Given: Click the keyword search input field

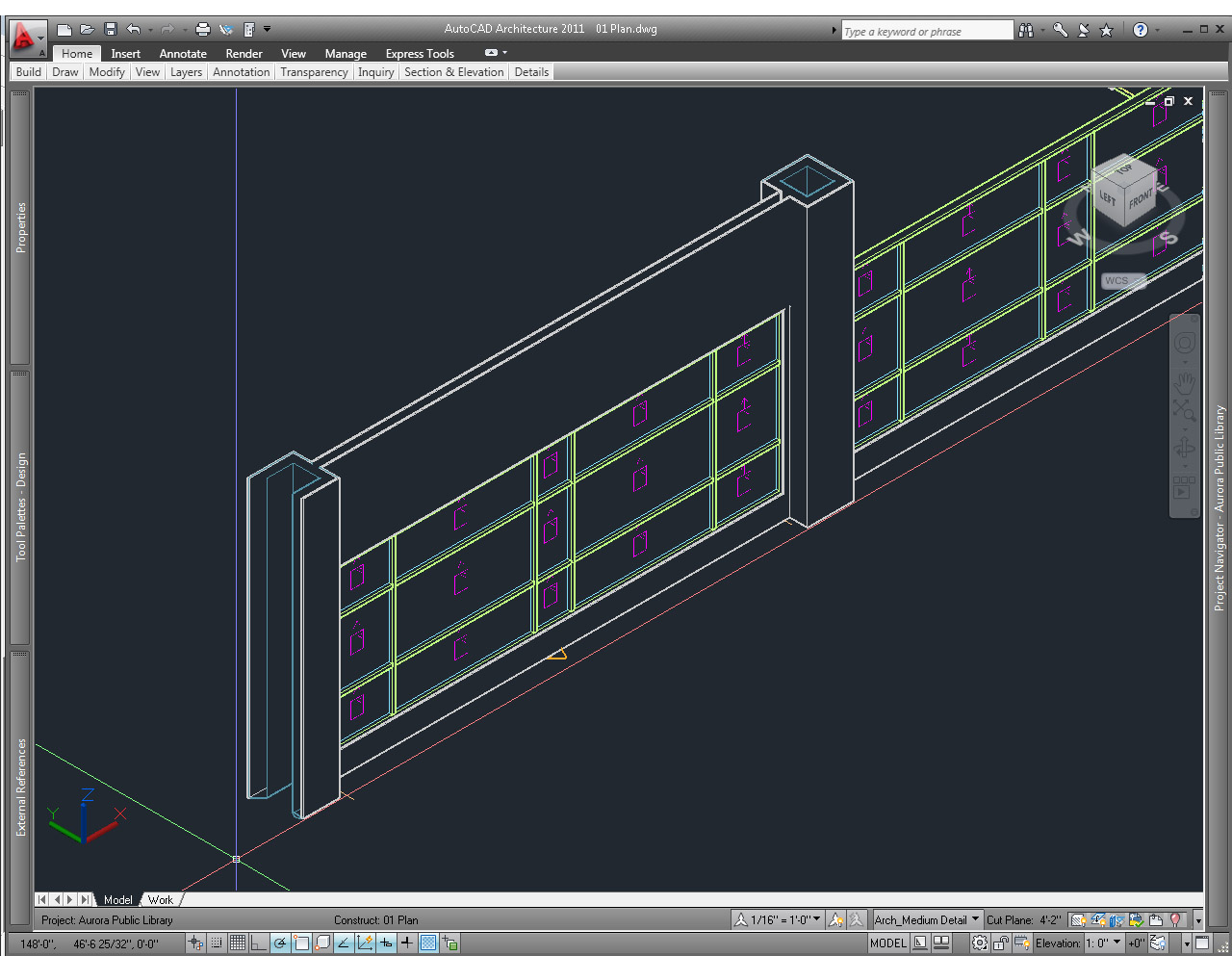Looking at the screenshot, I should tap(927, 31).
